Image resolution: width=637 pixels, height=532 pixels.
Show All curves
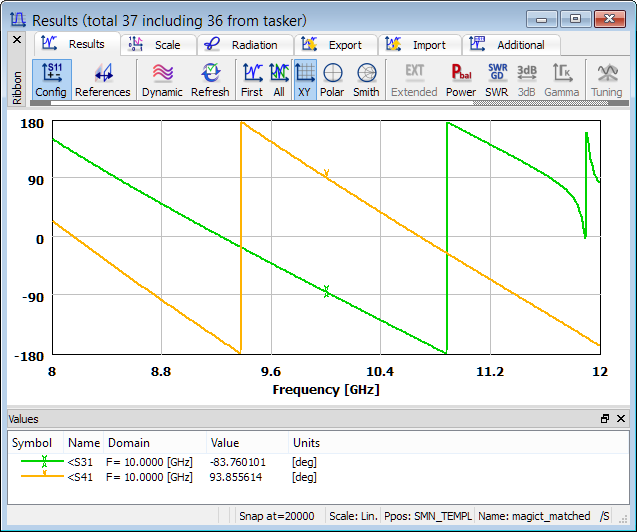coord(279,80)
